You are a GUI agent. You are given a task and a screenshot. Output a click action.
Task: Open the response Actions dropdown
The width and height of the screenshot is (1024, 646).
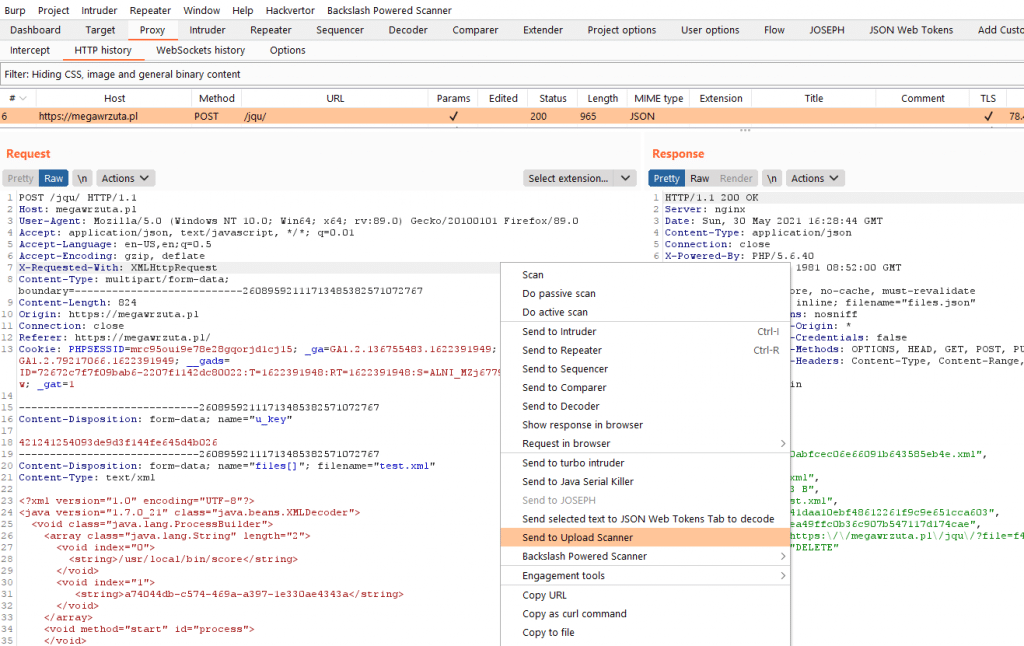(815, 178)
